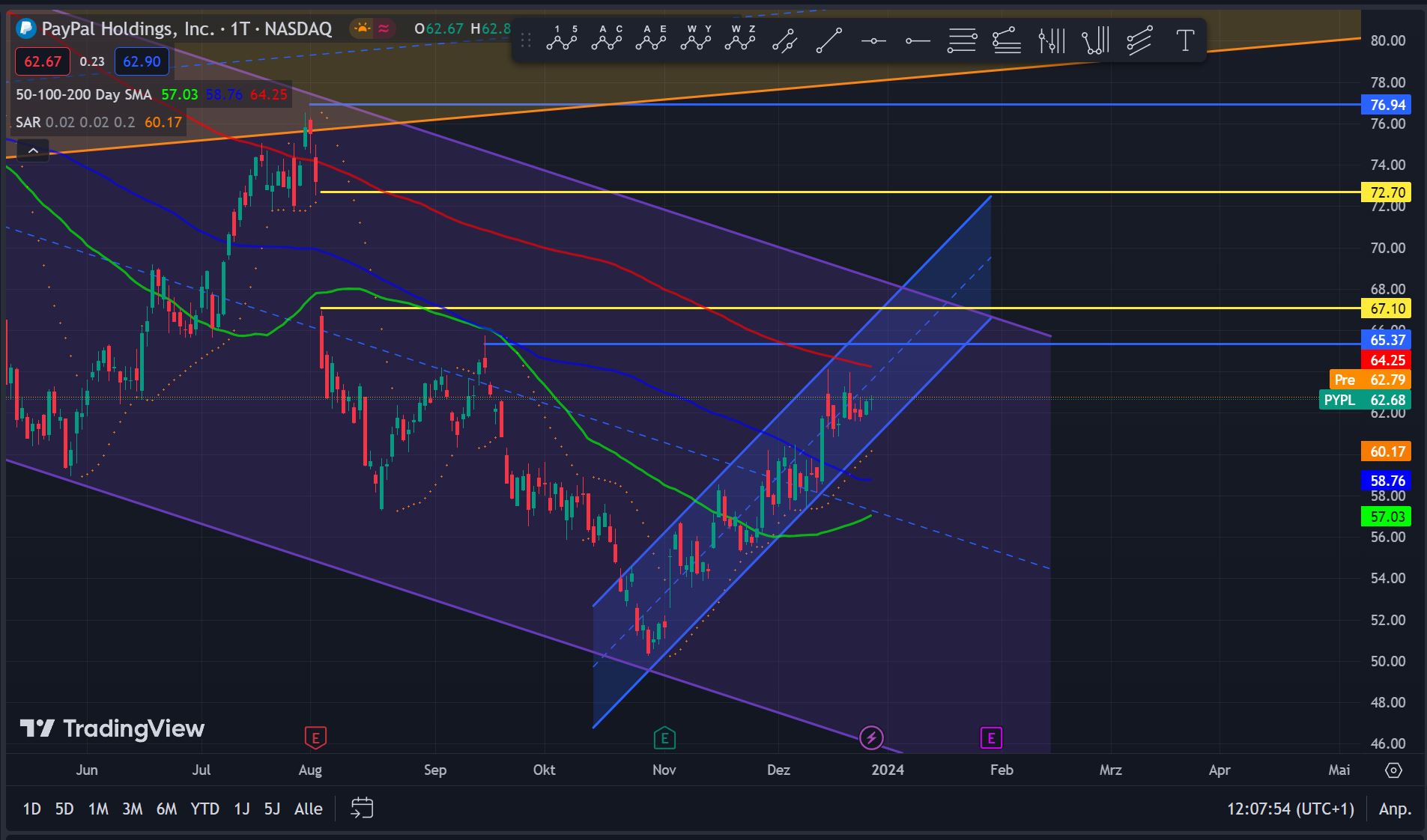1427x840 pixels.
Task: Click the 60.17 orange SAR price label
Action: pyautogui.click(x=1387, y=451)
